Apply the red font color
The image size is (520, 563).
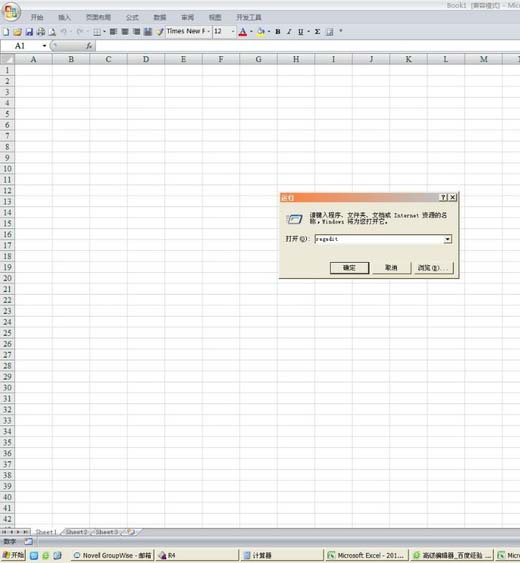tap(243, 32)
